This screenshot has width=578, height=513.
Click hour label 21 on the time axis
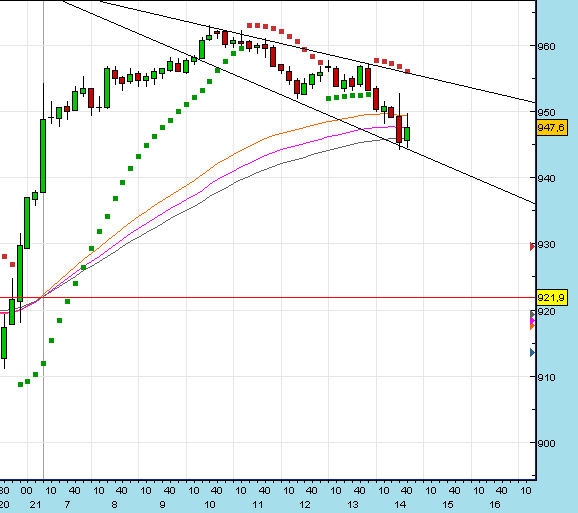tap(35, 505)
